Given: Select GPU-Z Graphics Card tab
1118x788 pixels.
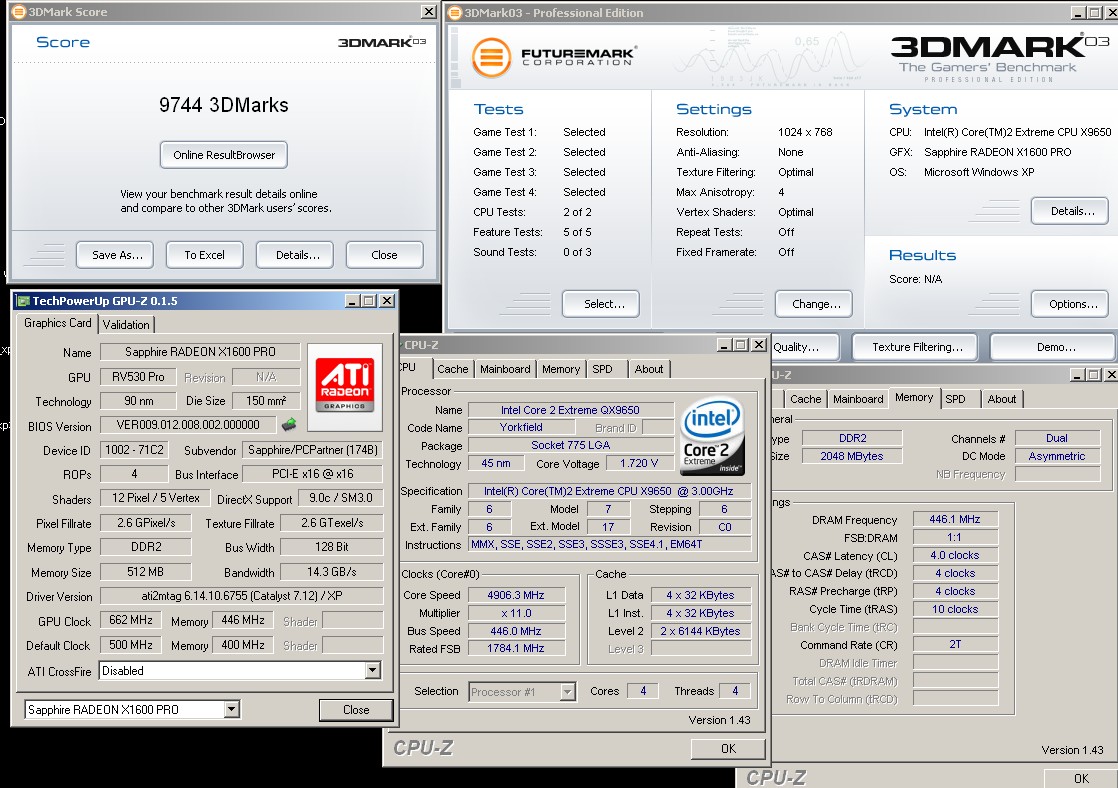Looking at the screenshot, I should coord(58,323).
